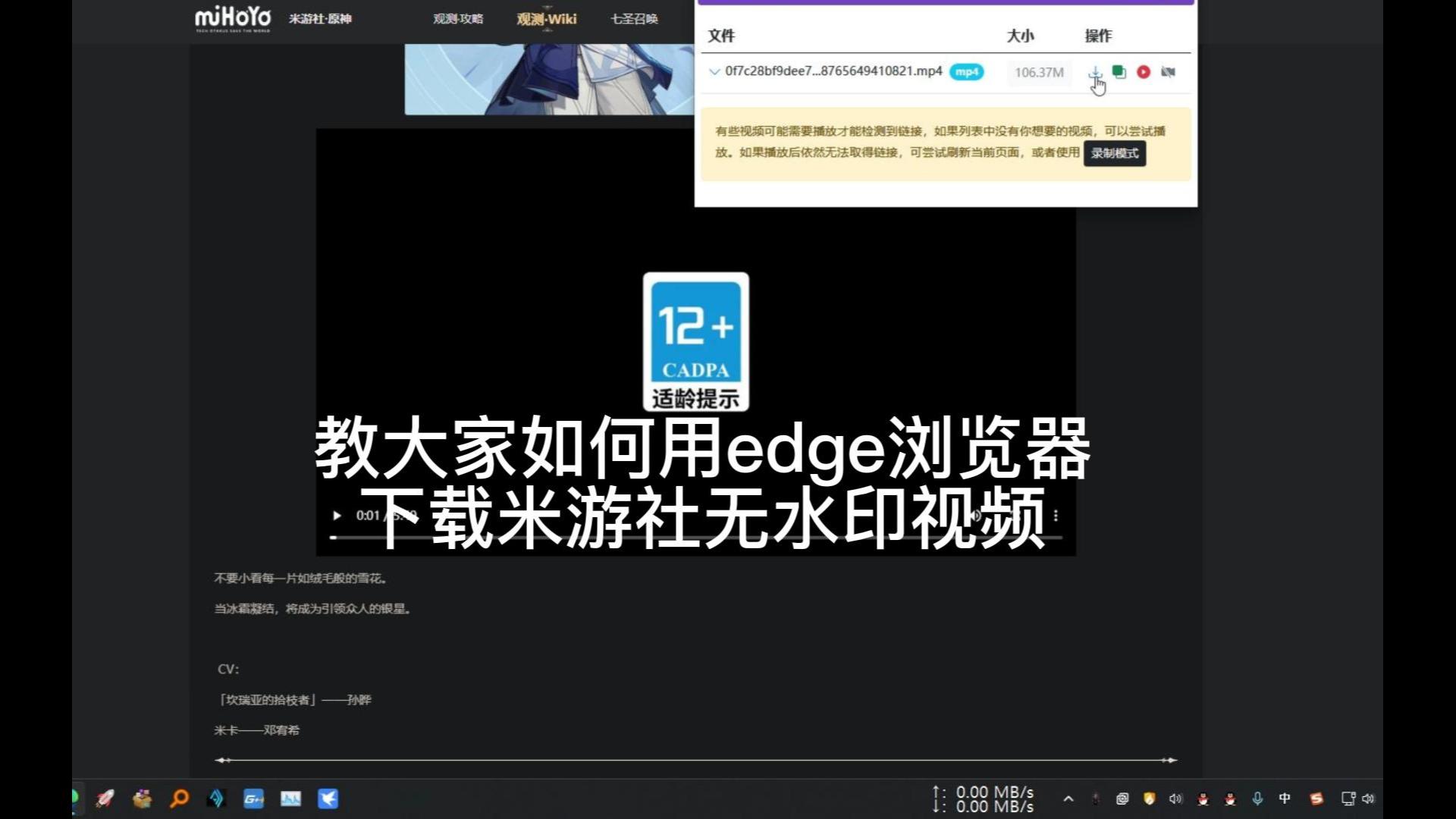Screen dimensions: 1456x819
Task: Open the shield security tray icon
Action: [x=1149, y=799]
